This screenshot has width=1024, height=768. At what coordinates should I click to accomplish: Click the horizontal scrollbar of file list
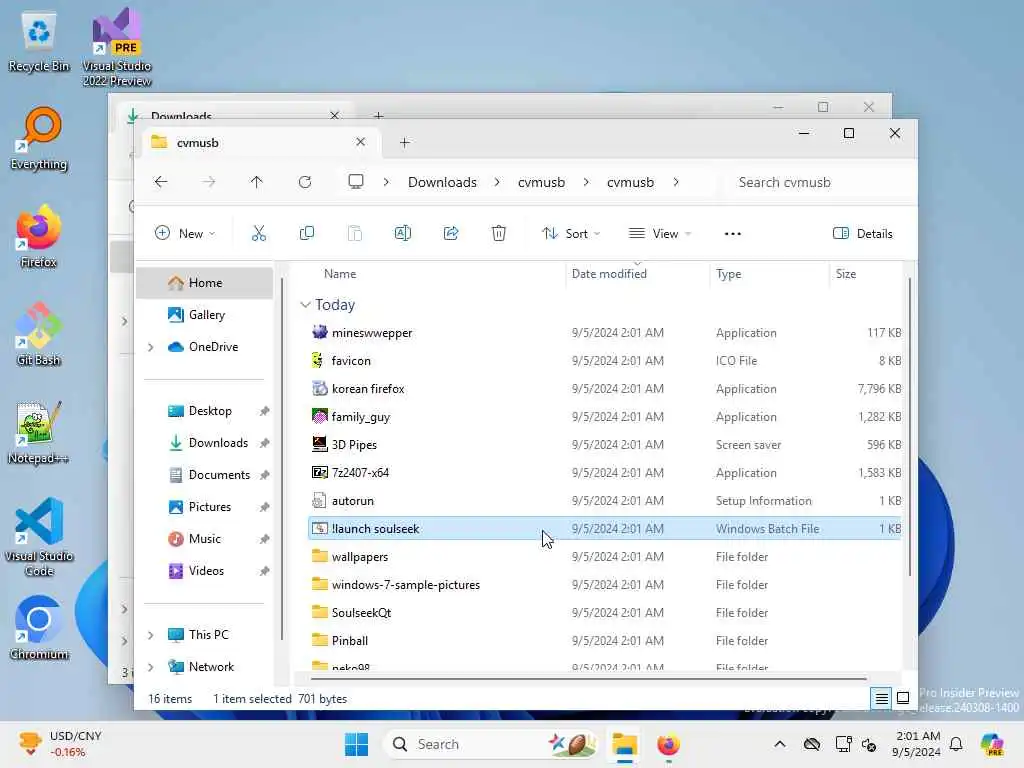click(588, 679)
